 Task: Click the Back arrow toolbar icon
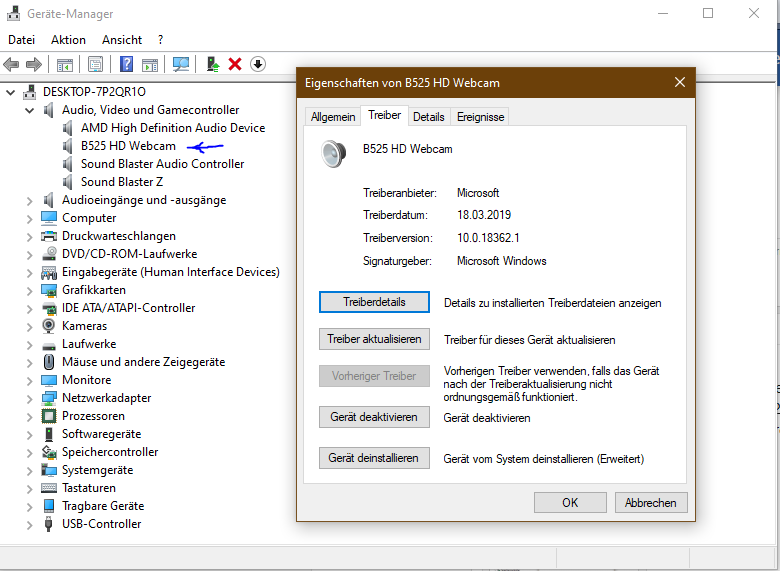(11, 64)
